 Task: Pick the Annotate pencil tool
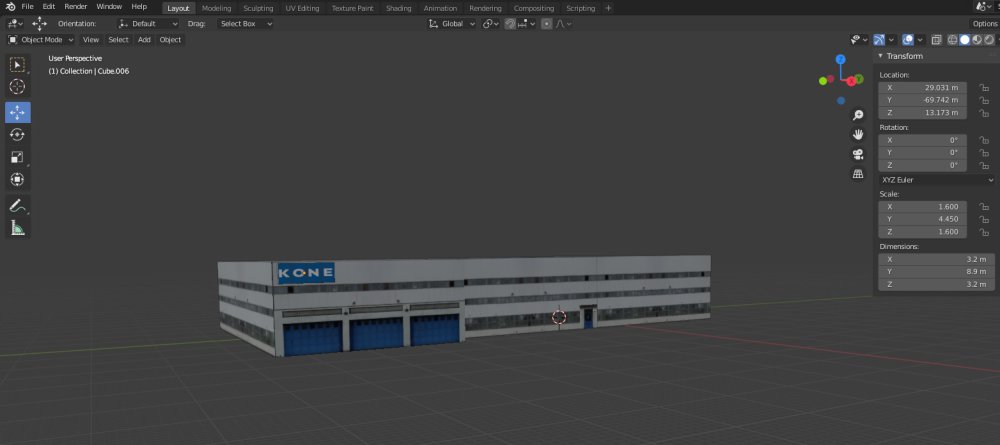point(18,205)
